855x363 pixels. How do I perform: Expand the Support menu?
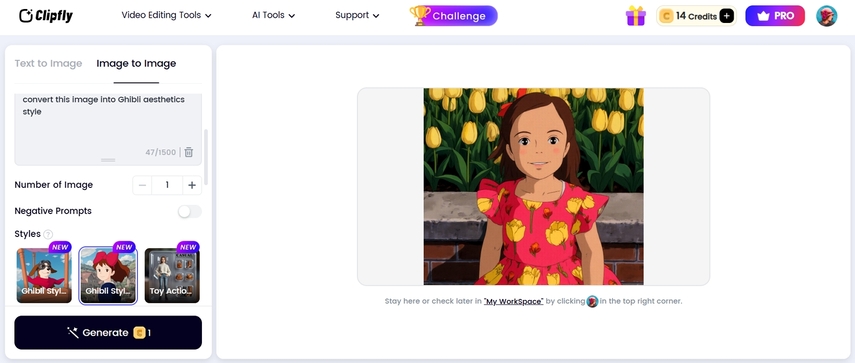click(357, 15)
